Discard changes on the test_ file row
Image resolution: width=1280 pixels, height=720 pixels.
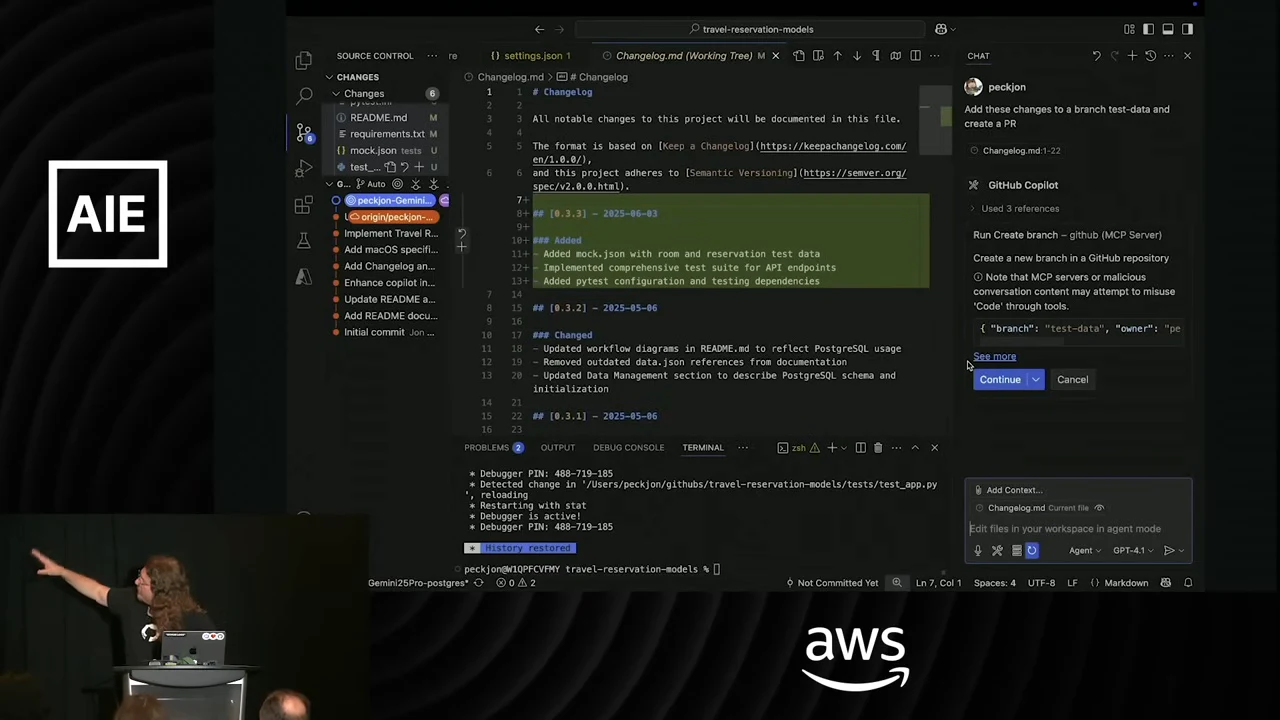(404, 167)
